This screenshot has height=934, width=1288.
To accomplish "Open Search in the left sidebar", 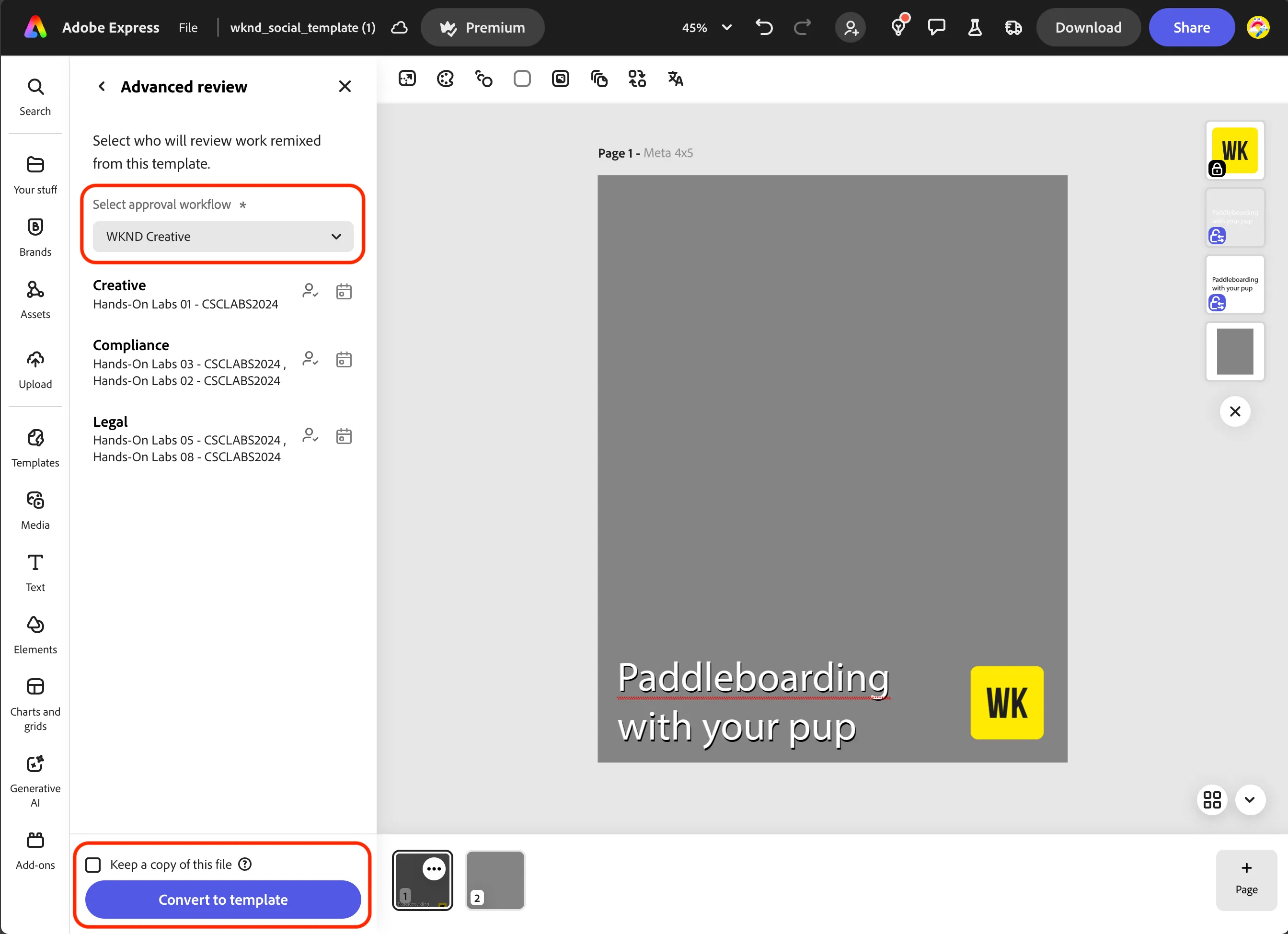I will pyautogui.click(x=35, y=97).
